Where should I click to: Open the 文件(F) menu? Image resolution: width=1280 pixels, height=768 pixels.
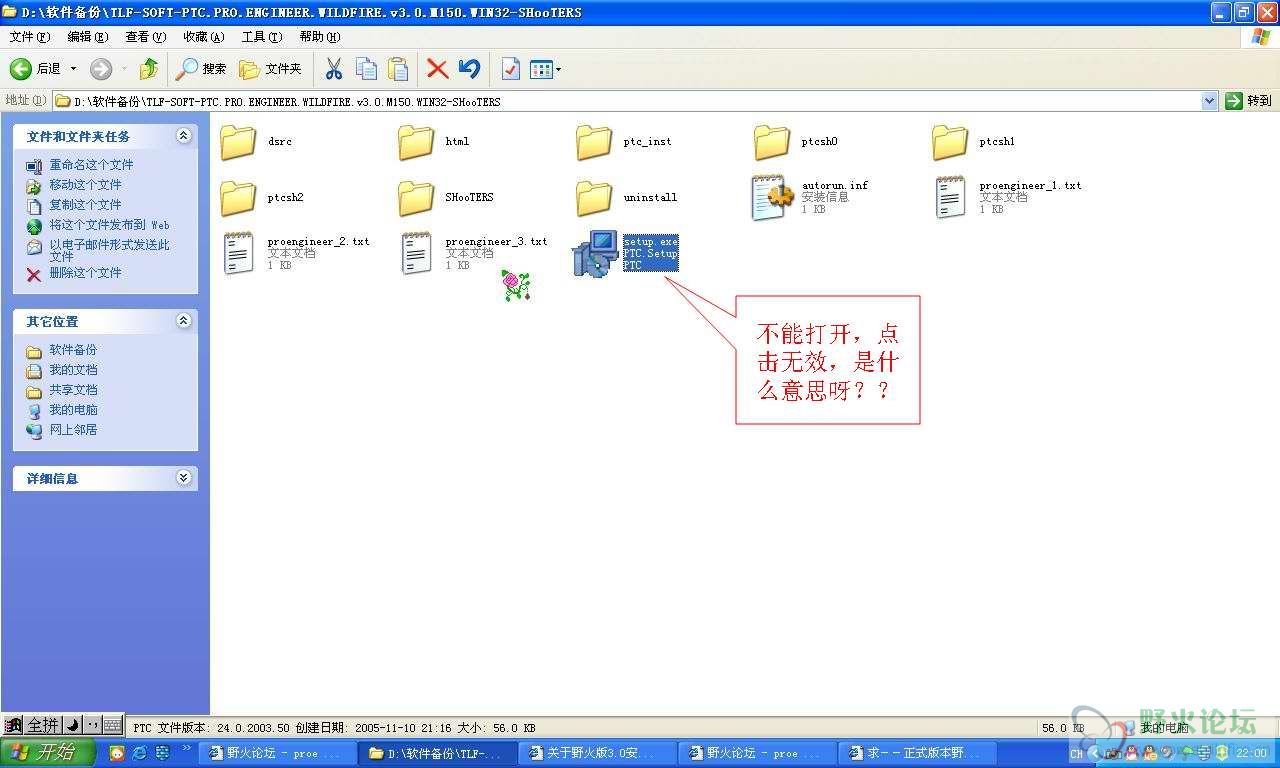point(29,37)
